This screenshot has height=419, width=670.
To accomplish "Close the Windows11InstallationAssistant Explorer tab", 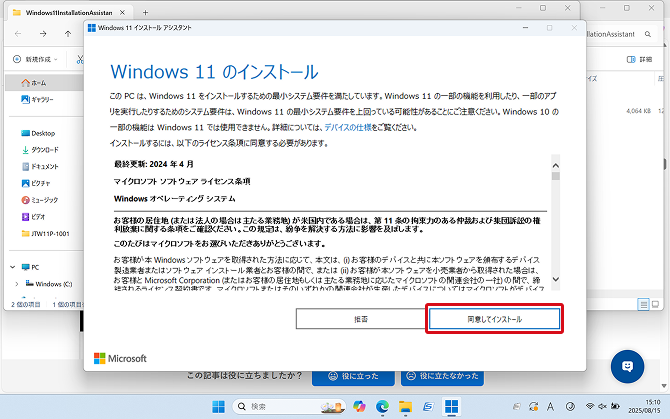I will [122, 12].
